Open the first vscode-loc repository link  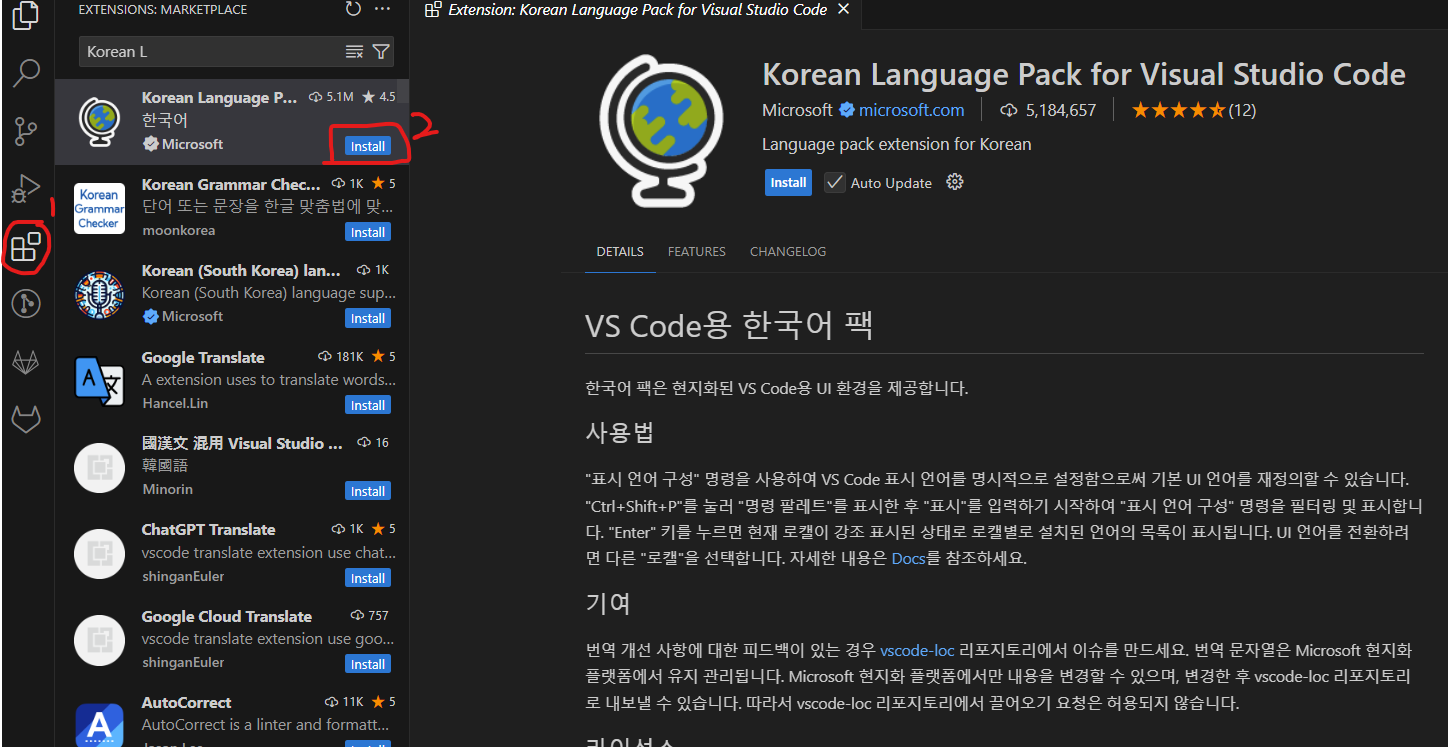[x=917, y=650]
